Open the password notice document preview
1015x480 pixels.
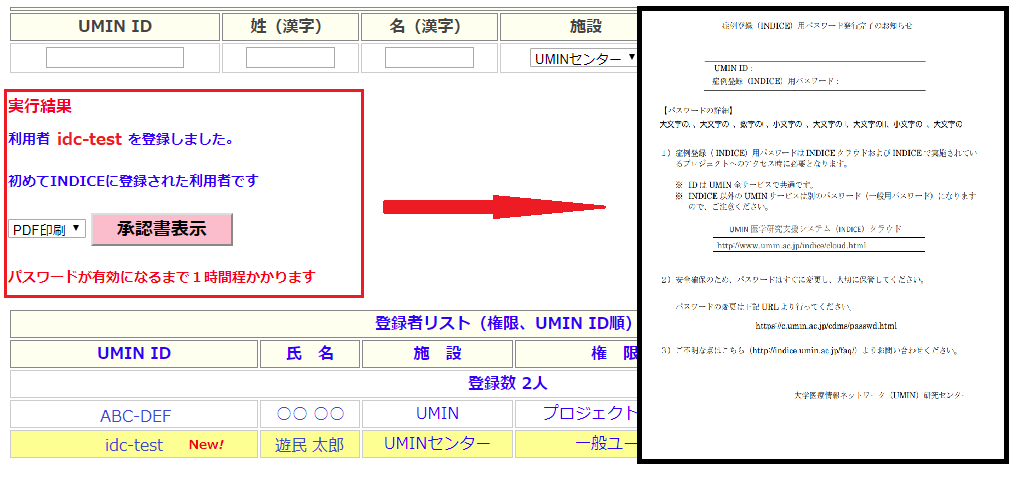(822, 235)
